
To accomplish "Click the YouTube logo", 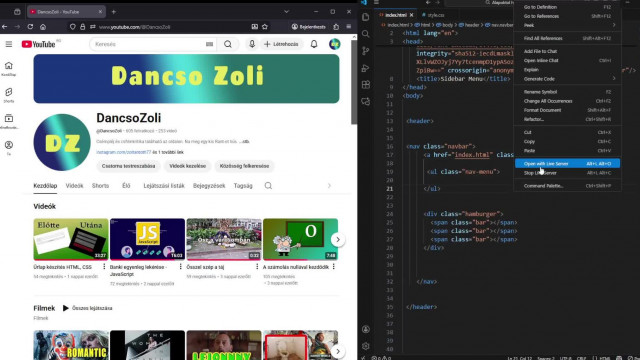I will [38, 44].
